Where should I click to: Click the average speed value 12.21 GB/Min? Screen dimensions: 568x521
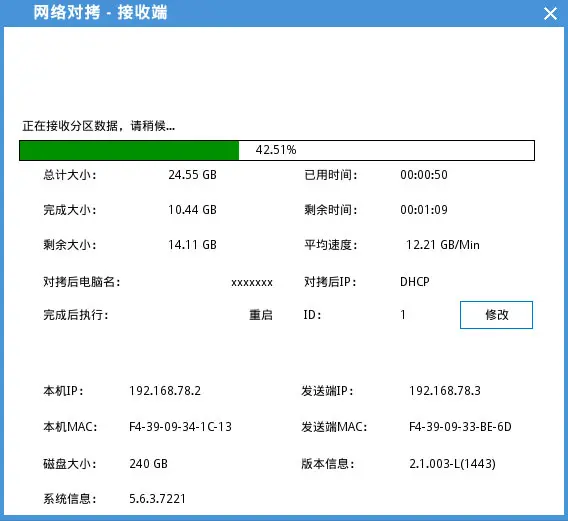443,245
